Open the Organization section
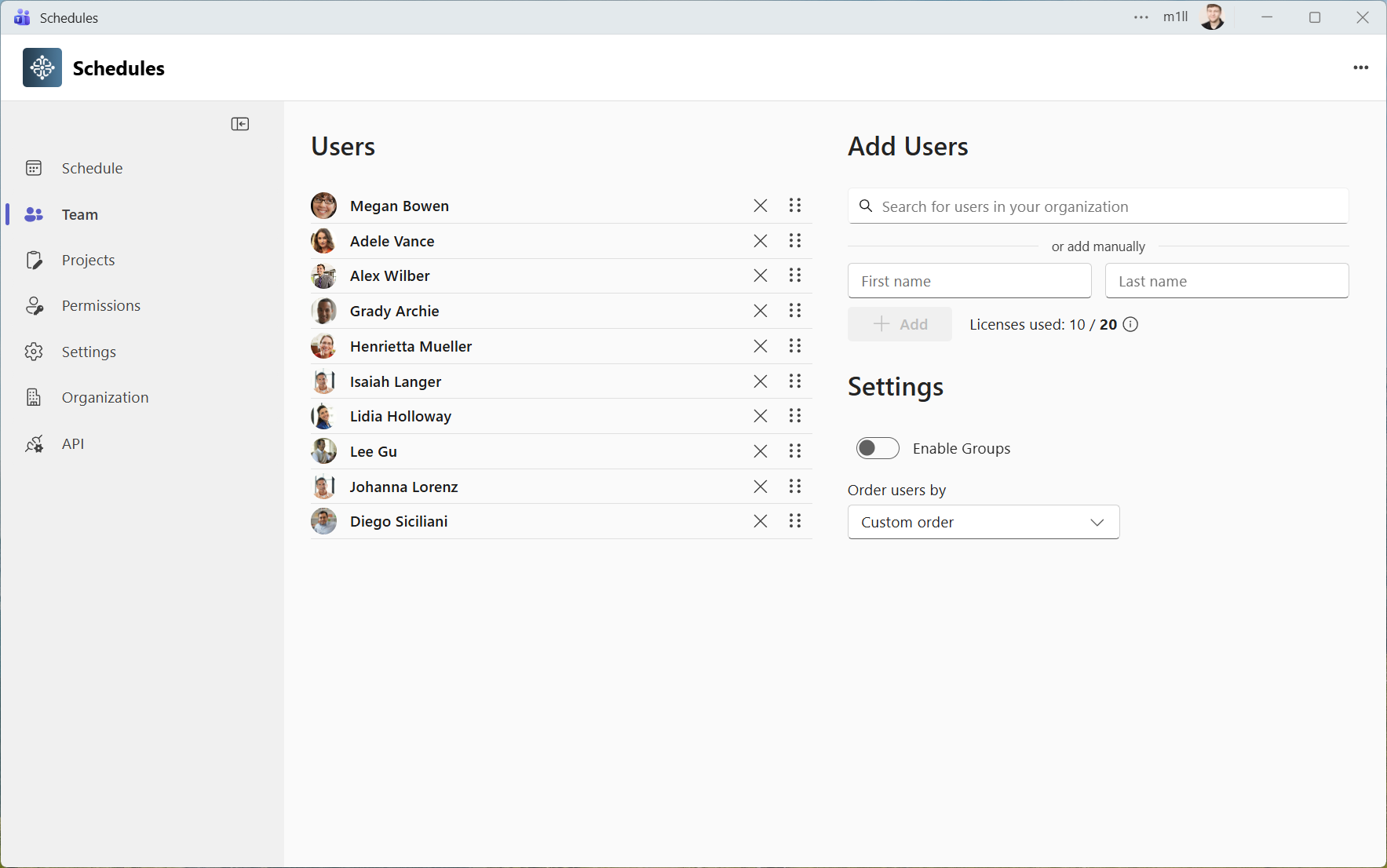 pos(104,396)
